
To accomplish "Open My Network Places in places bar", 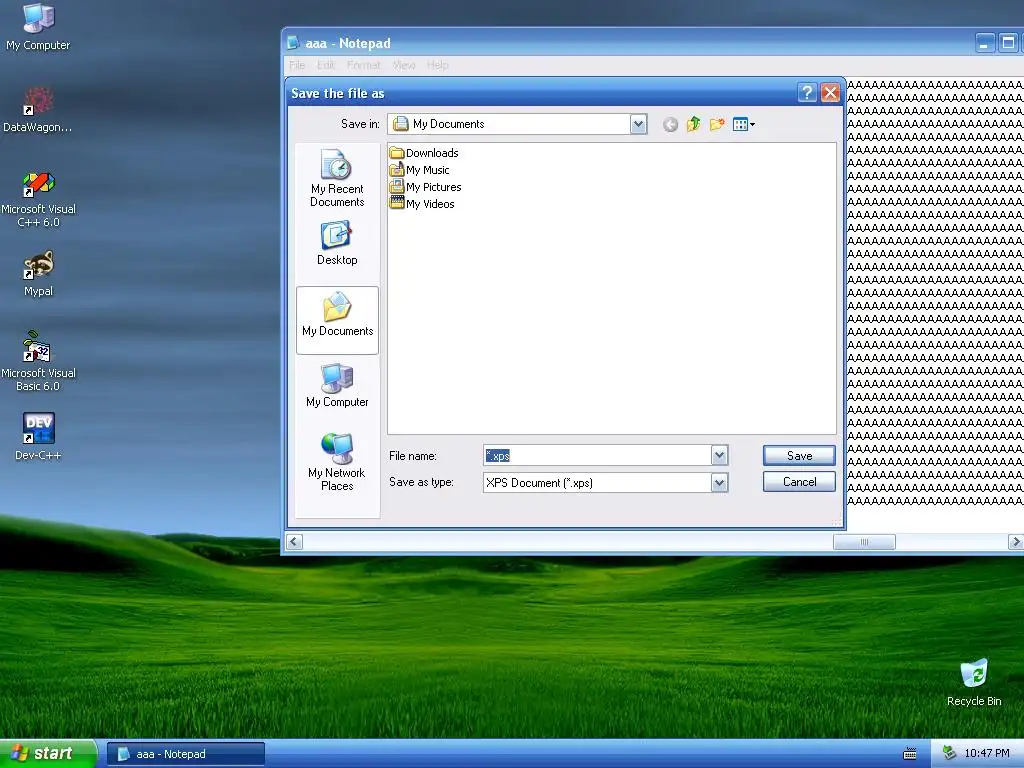I will tap(337, 462).
